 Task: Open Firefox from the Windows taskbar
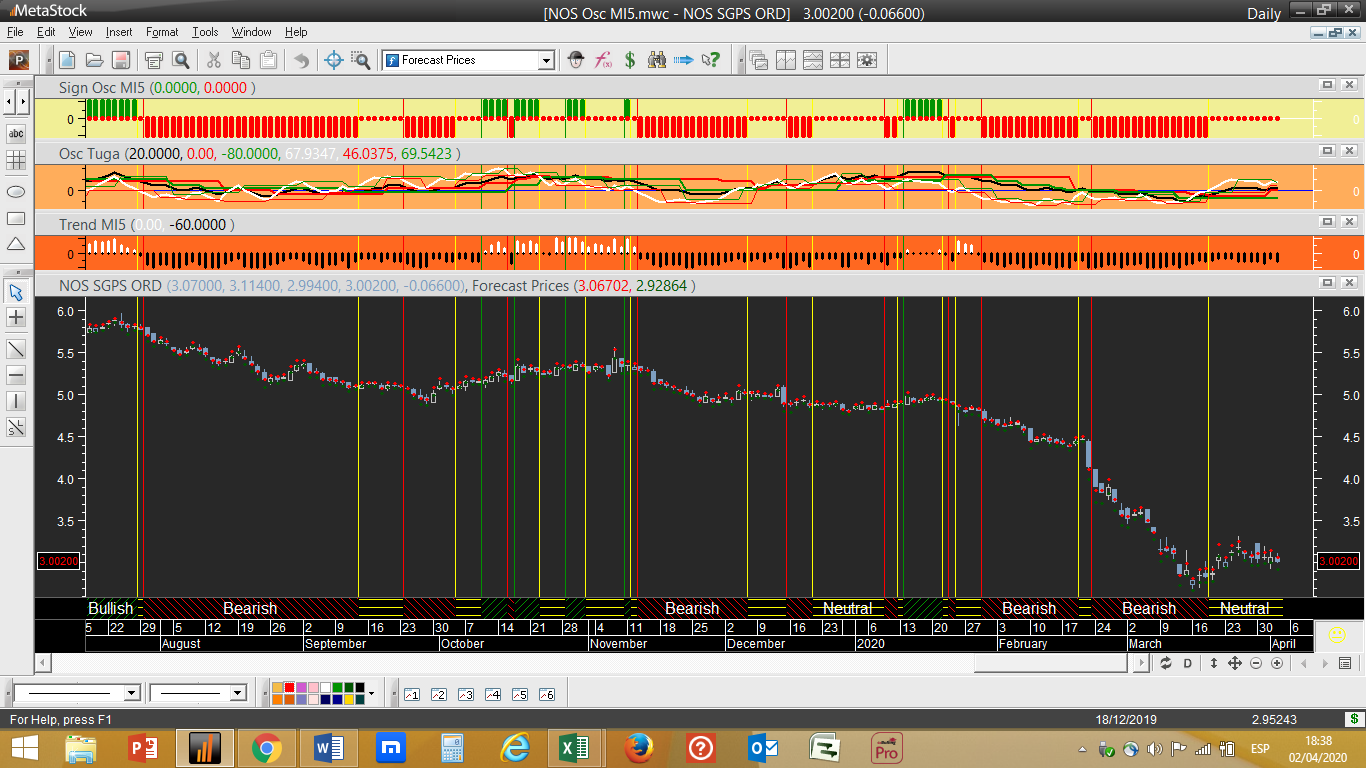coord(638,747)
